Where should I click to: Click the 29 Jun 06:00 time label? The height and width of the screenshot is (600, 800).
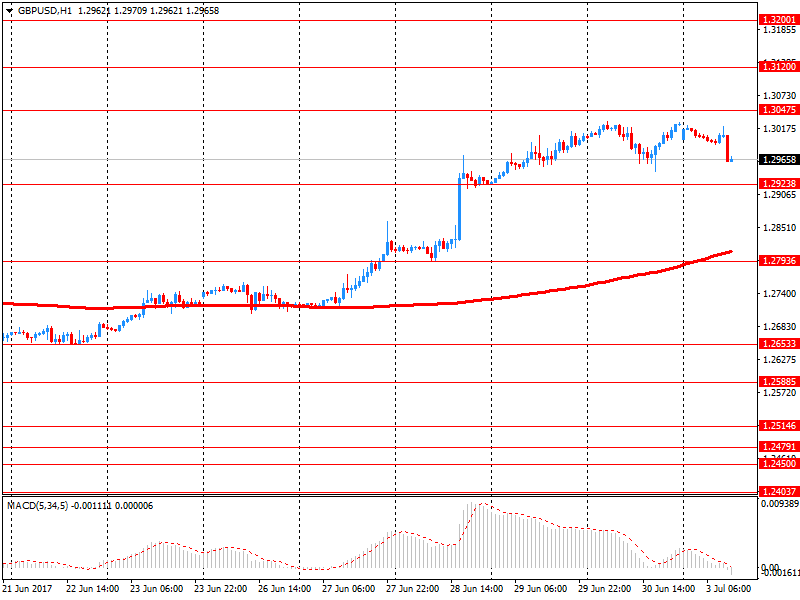(x=540, y=588)
